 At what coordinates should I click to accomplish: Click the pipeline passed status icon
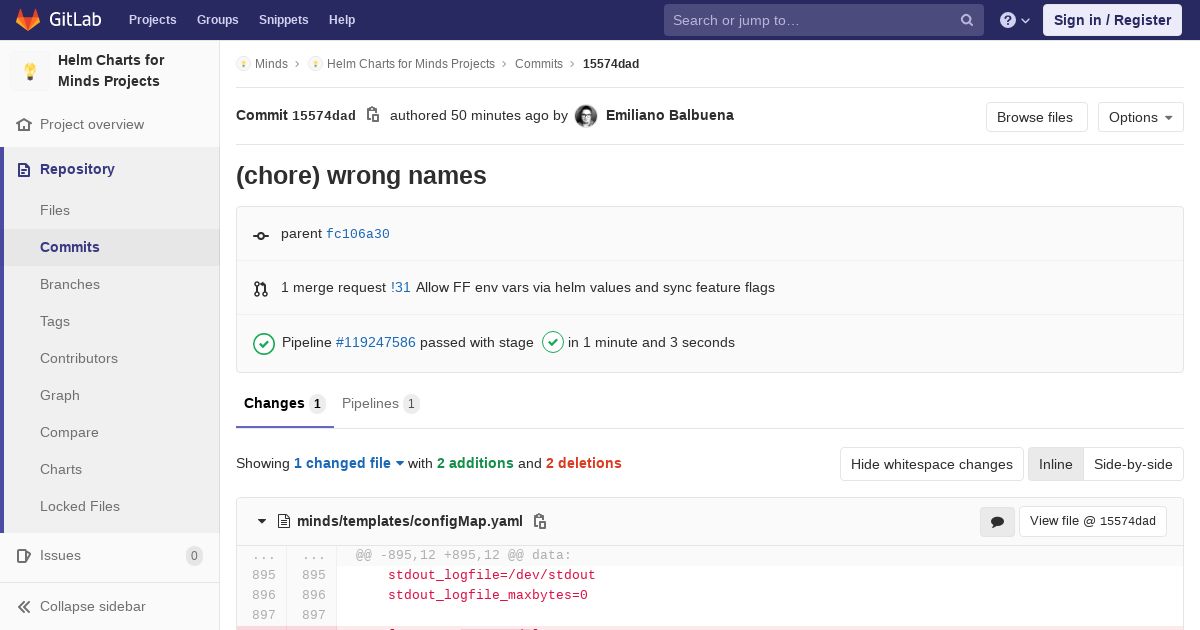[x=264, y=343]
